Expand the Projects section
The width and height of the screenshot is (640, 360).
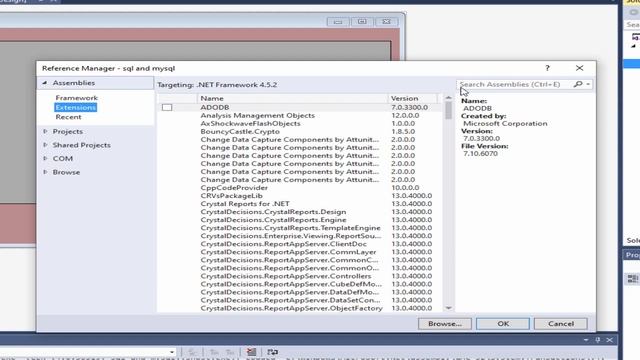[45, 131]
